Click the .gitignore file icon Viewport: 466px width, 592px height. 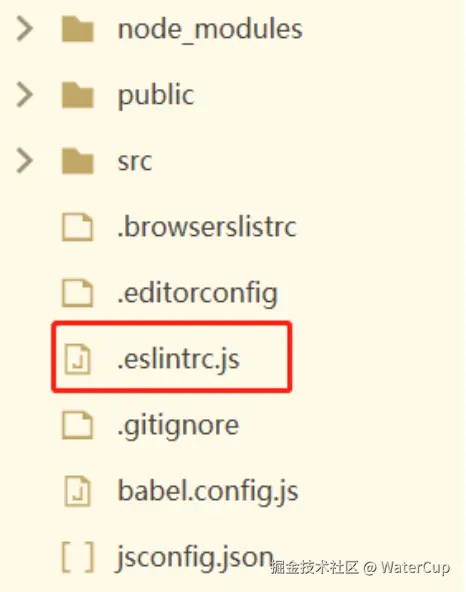pyautogui.click(x=77, y=426)
